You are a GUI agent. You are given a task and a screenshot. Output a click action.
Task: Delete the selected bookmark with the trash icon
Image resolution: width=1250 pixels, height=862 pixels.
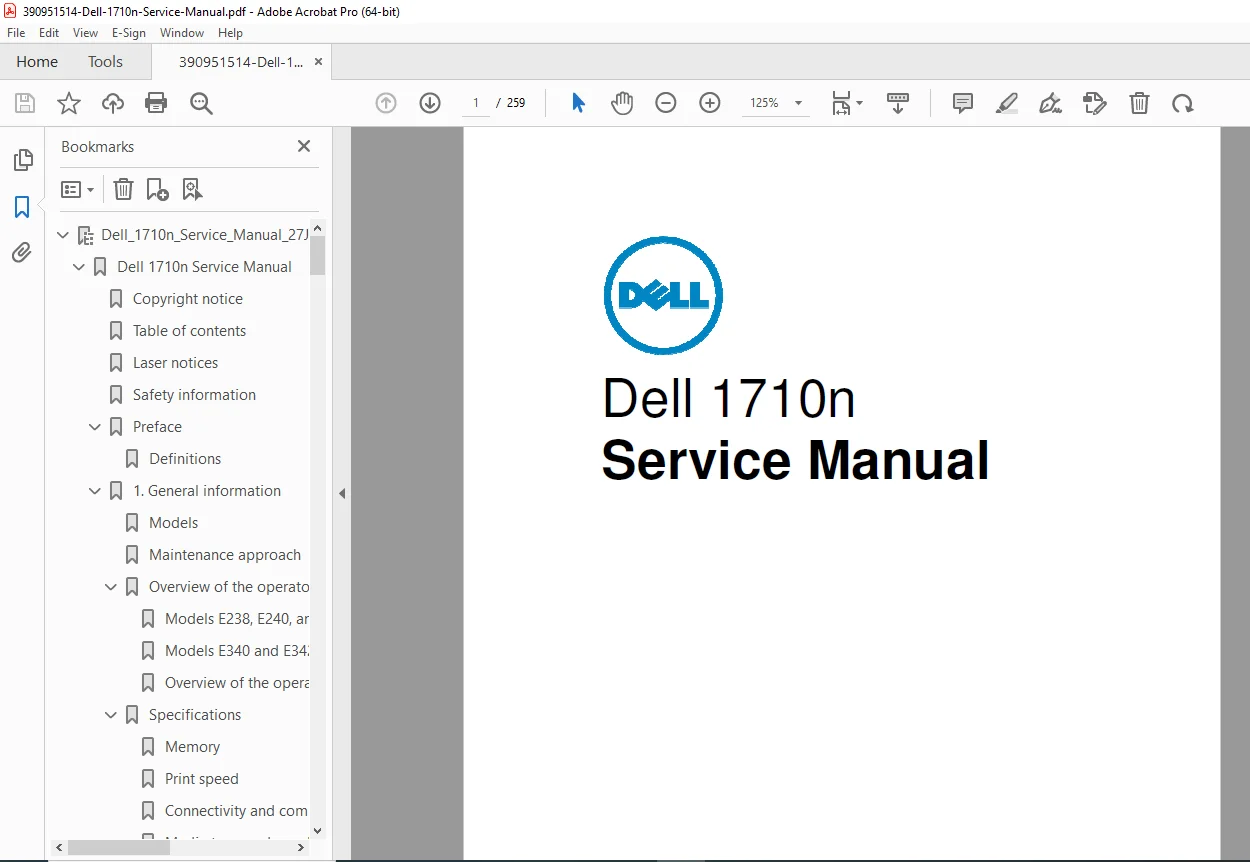(123, 189)
